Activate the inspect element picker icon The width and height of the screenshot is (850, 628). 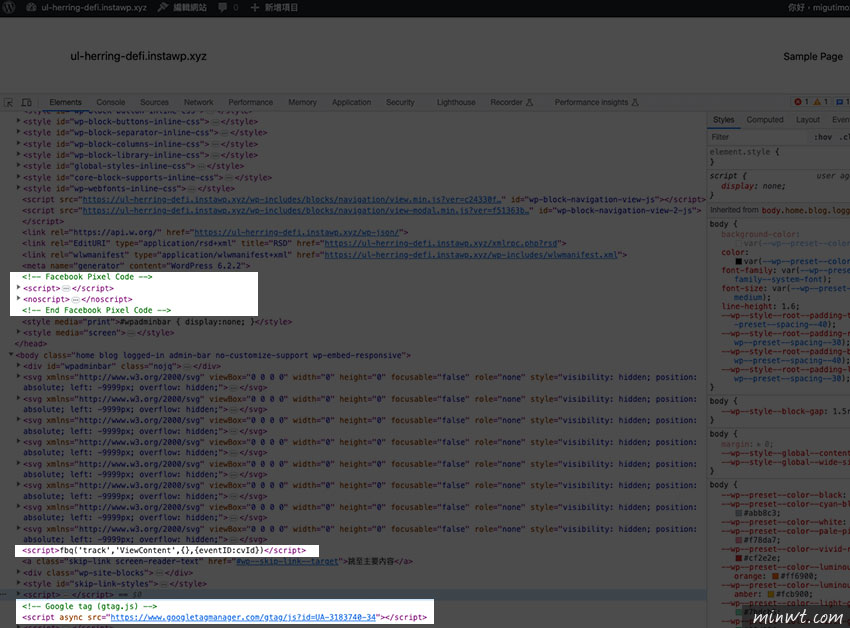pos(9,102)
